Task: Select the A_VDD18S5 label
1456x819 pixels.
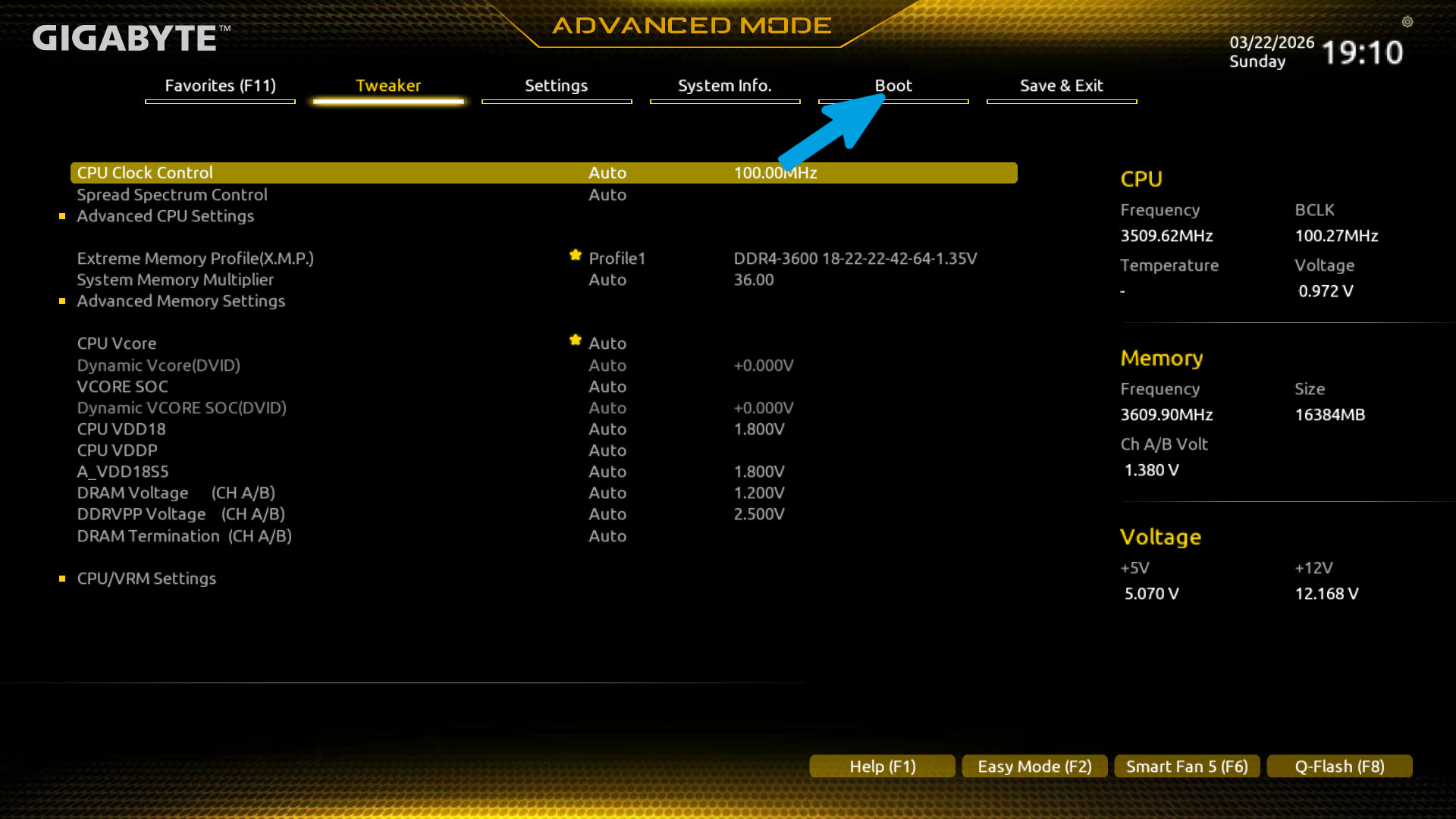Action: [123, 472]
